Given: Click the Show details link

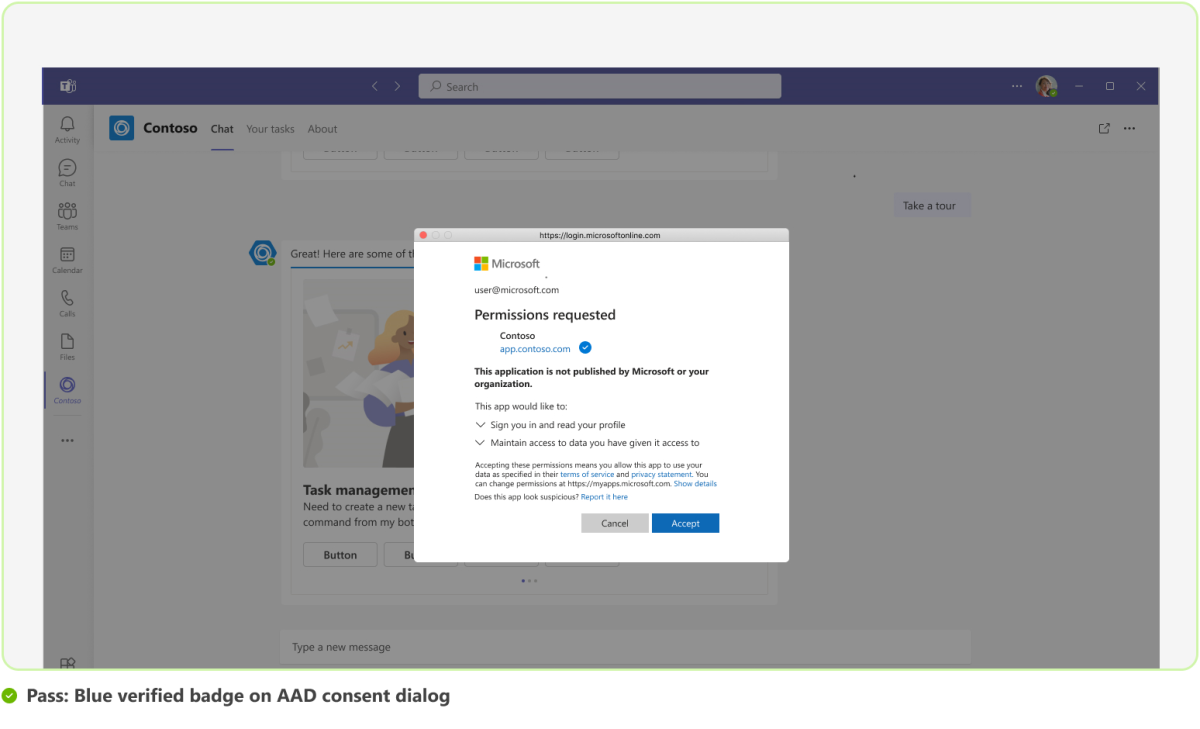Looking at the screenshot, I should pyautogui.click(x=695, y=484).
